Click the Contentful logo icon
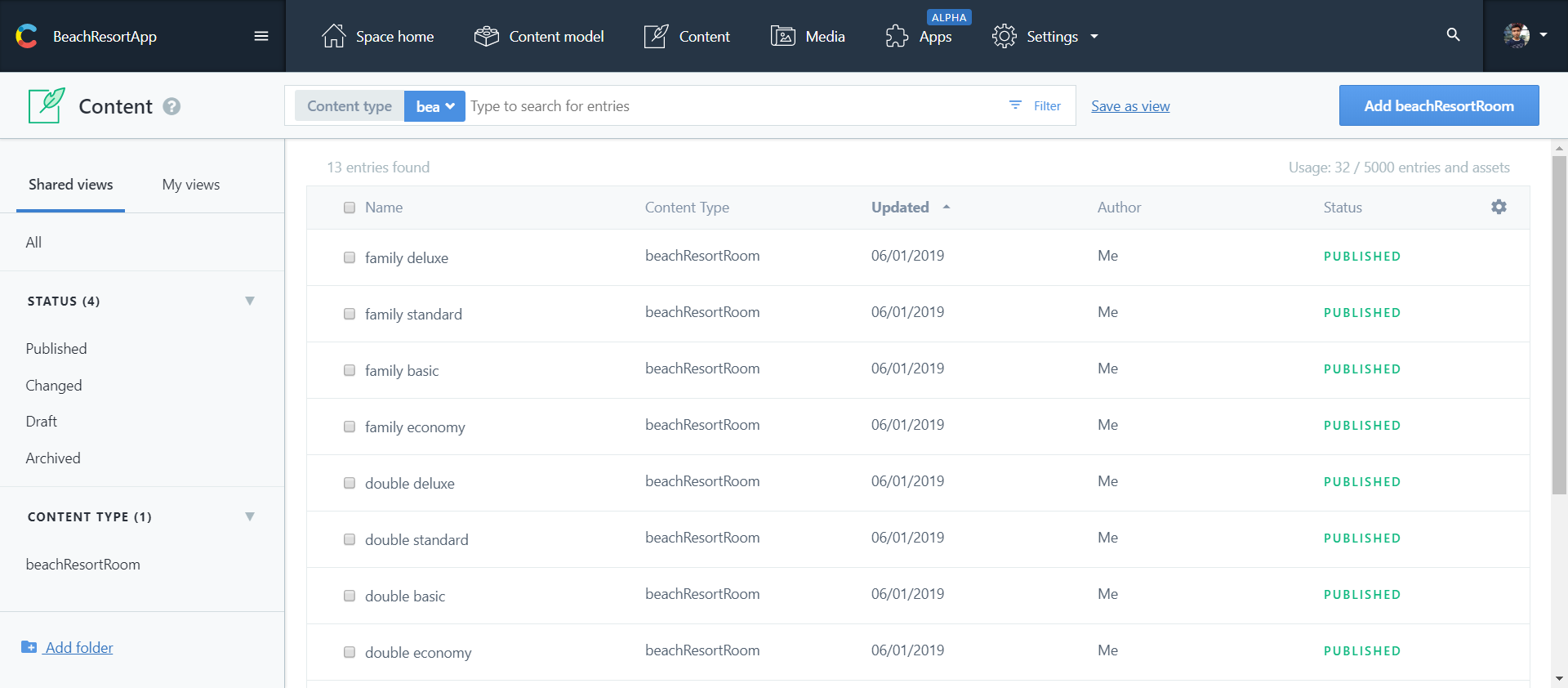The width and height of the screenshot is (1568, 688). click(x=26, y=36)
